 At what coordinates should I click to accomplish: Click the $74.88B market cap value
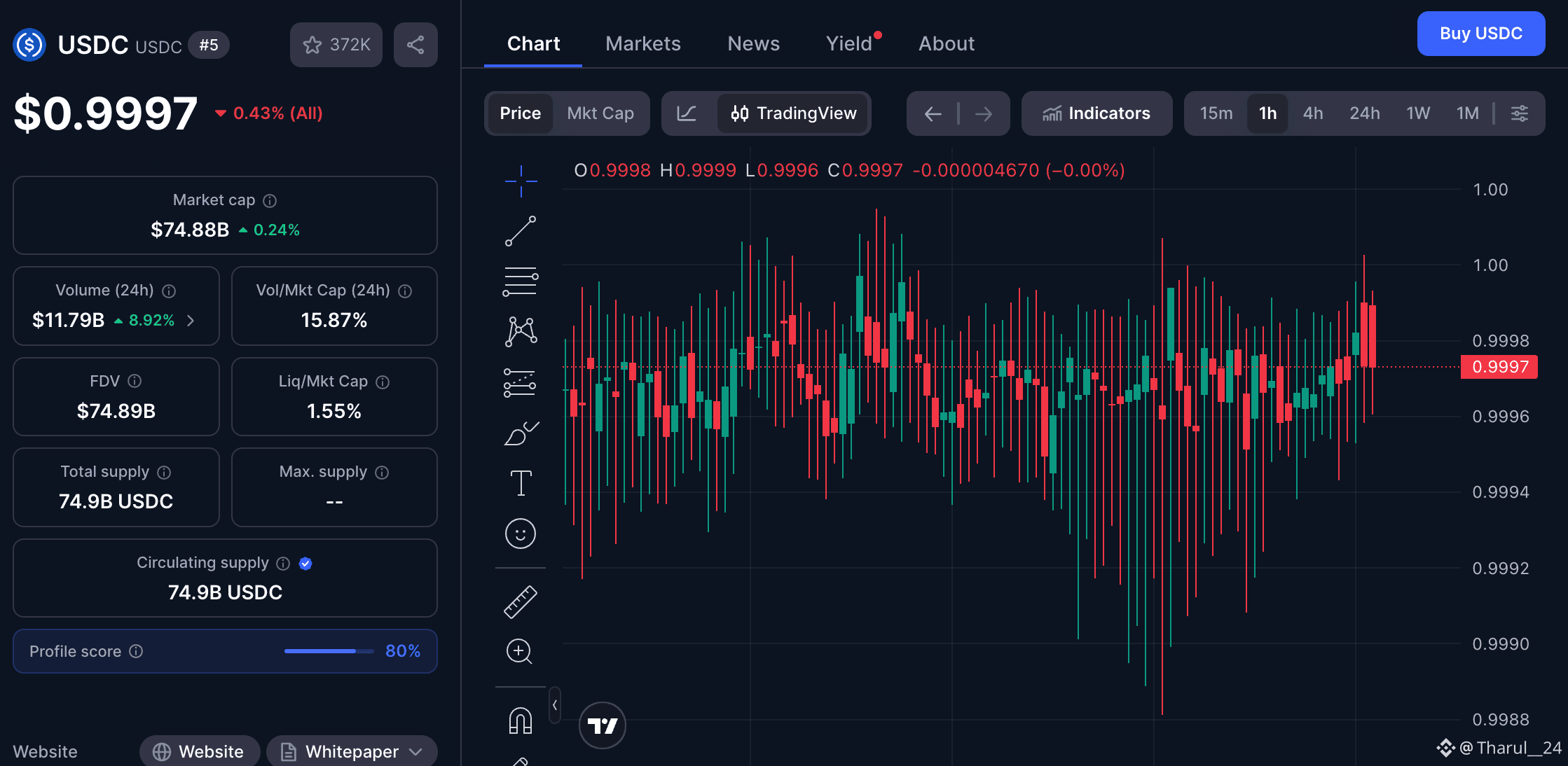(x=190, y=230)
